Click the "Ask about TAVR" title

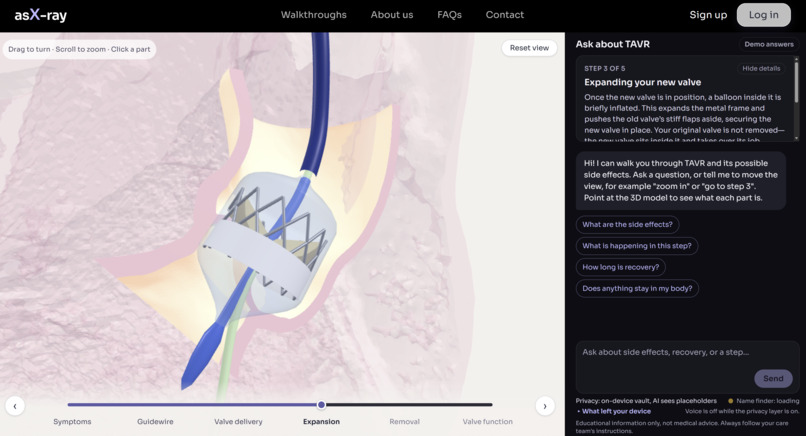[x=612, y=44]
